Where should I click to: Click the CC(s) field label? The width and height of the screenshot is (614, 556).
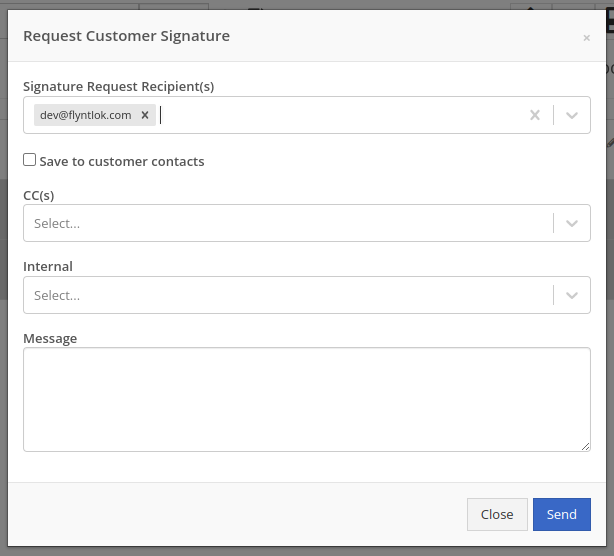pos(38,195)
